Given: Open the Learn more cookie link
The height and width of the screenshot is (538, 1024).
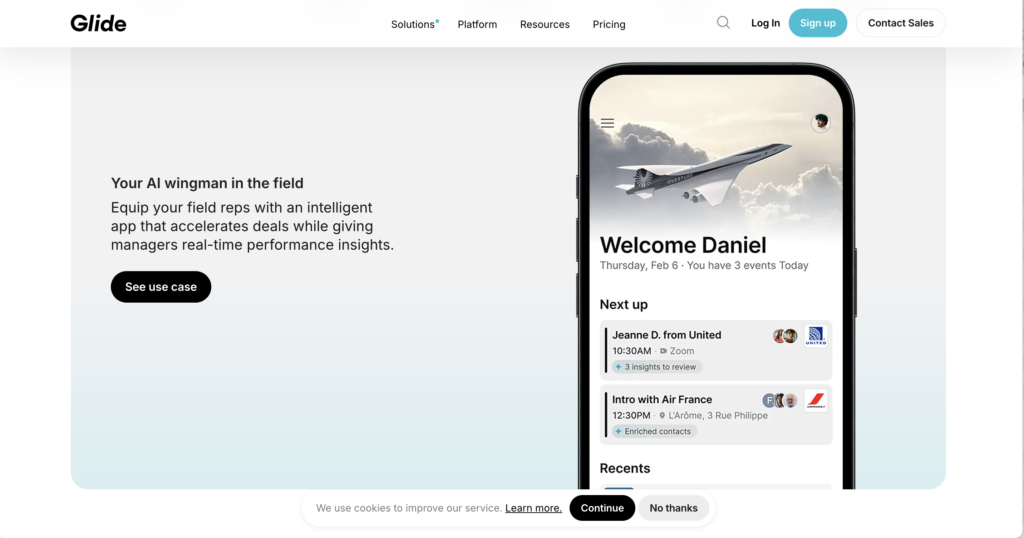Looking at the screenshot, I should pos(533,508).
